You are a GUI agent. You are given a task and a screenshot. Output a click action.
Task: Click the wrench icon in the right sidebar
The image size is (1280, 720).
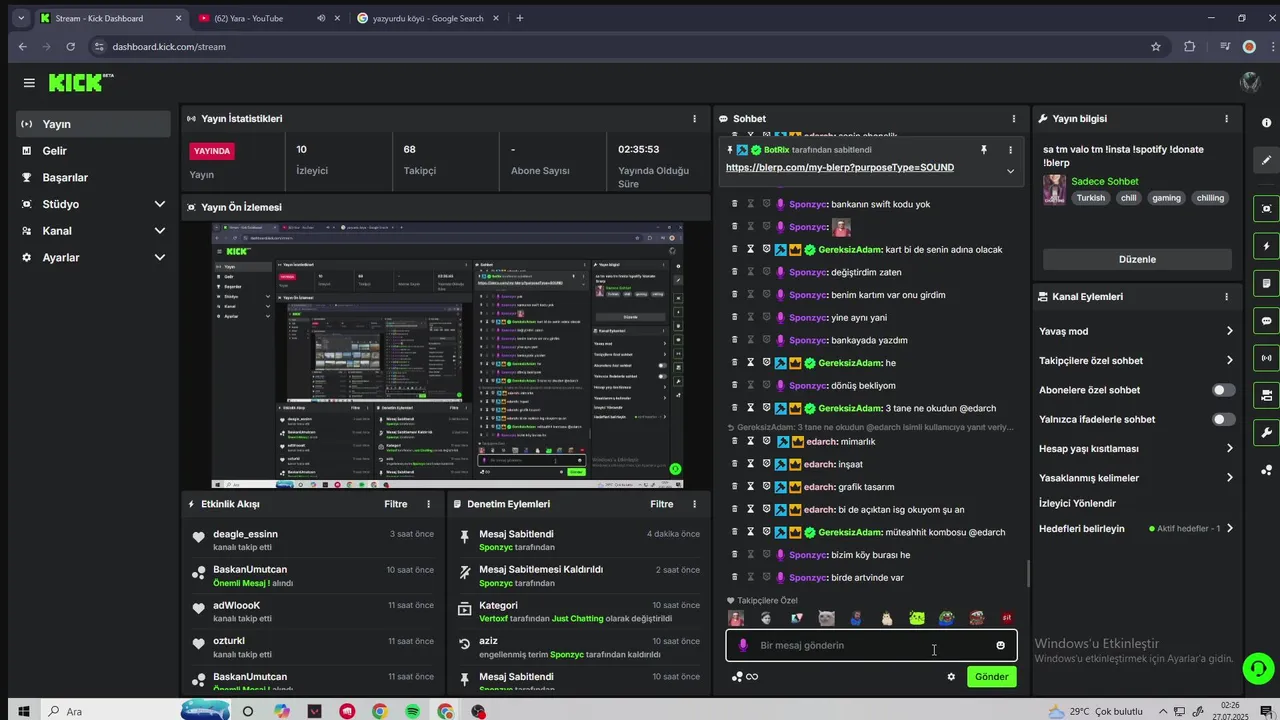coord(1267,432)
